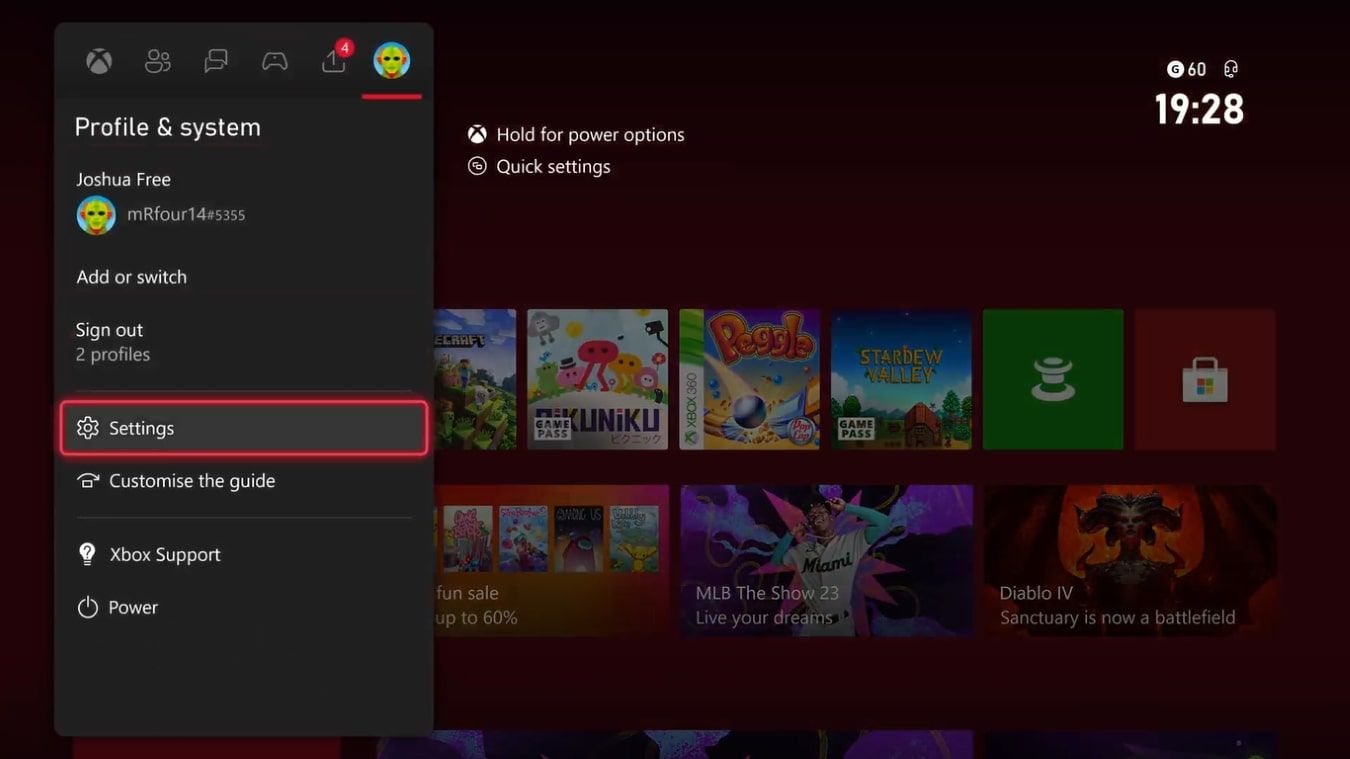This screenshot has width=1350, height=759.
Task: Open the Parties & chats tab
Action: 216,62
